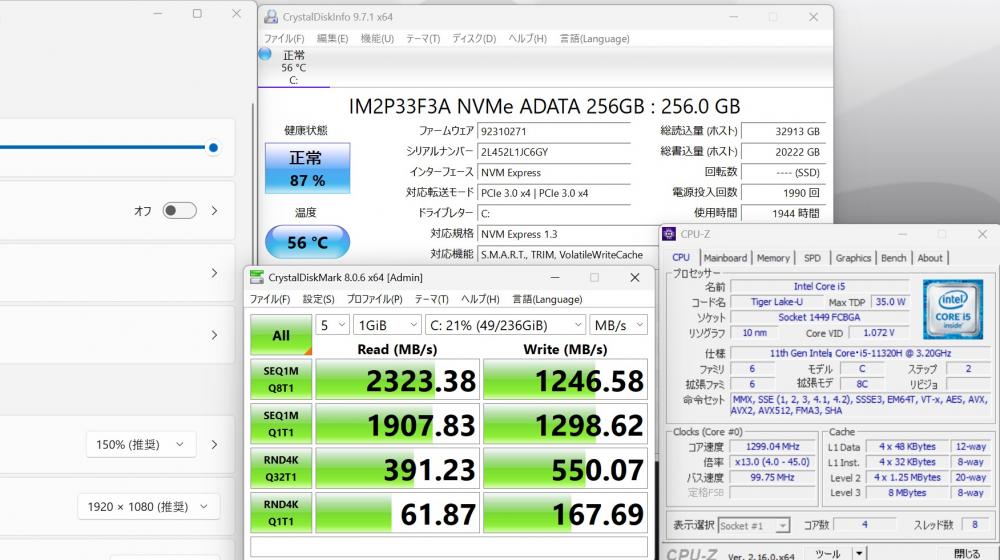The height and width of the screenshot is (560, 1000).
Task: Click the CrystalDiskMark app icon in title bar
Action: pos(257,277)
